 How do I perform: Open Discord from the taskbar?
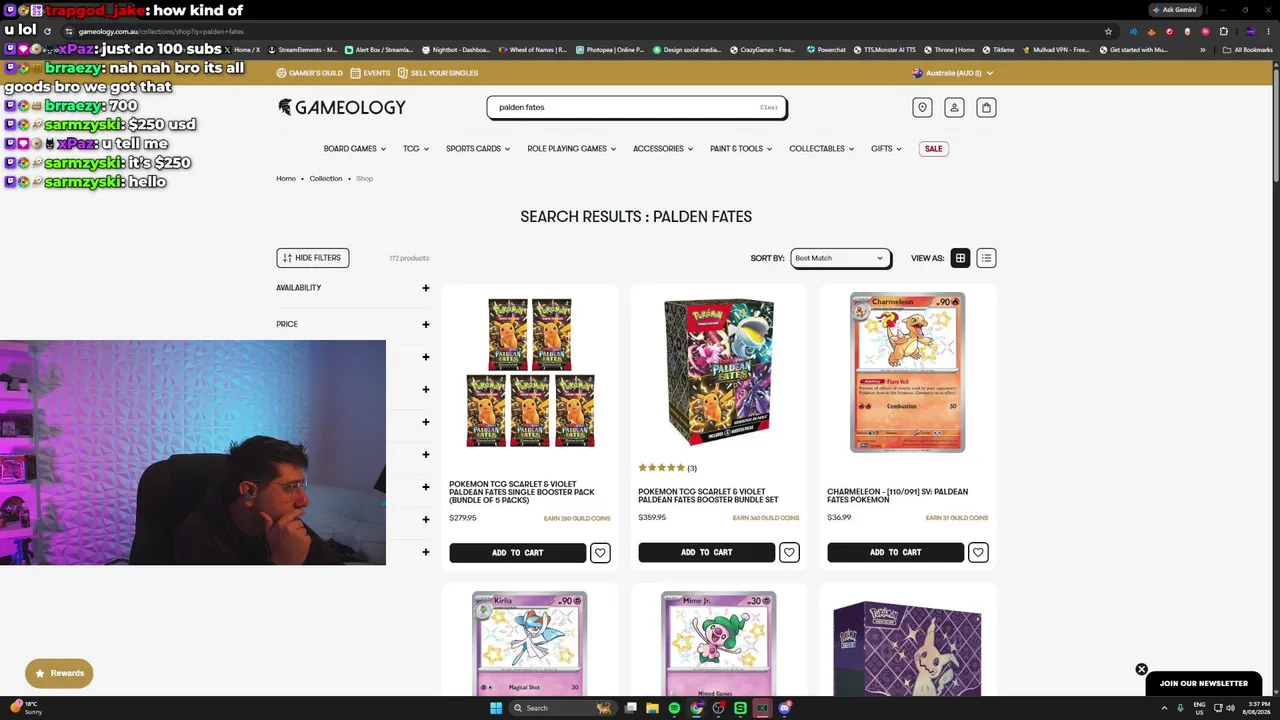point(785,708)
